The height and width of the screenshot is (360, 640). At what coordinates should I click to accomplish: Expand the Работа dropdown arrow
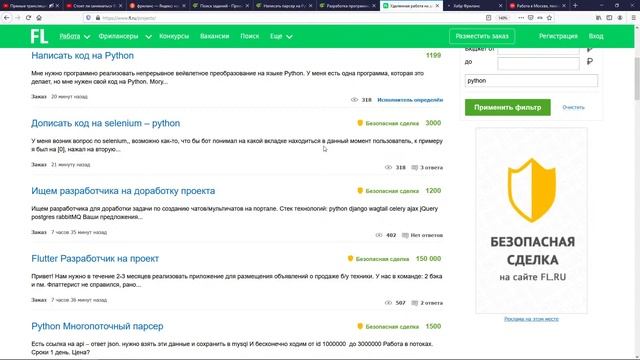(x=87, y=37)
